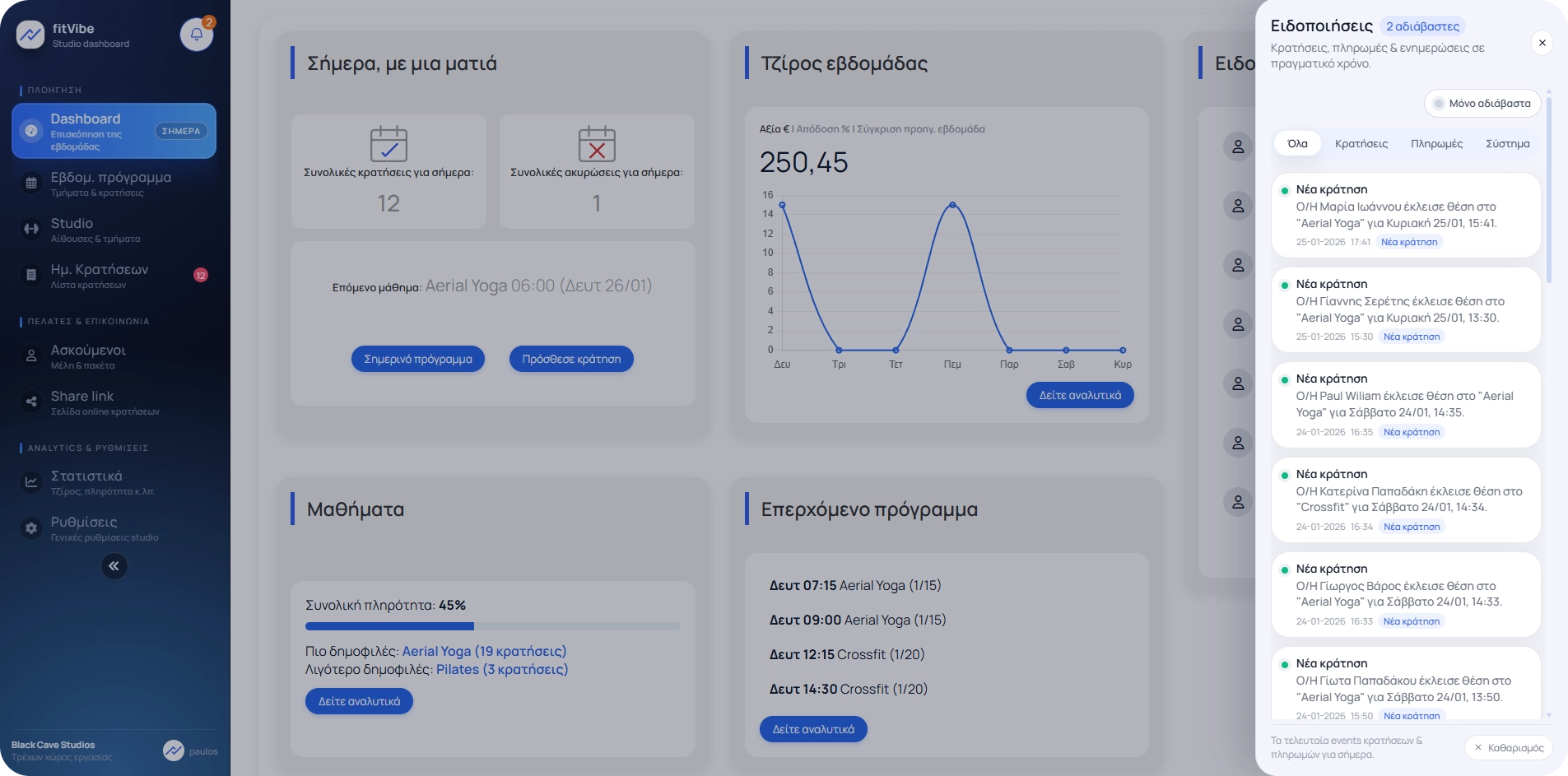The width and height of the screenshot is (1568, 776).
Task: Click Καθαρισμός to clear notifications
Action: click(x=1509, y=747)
